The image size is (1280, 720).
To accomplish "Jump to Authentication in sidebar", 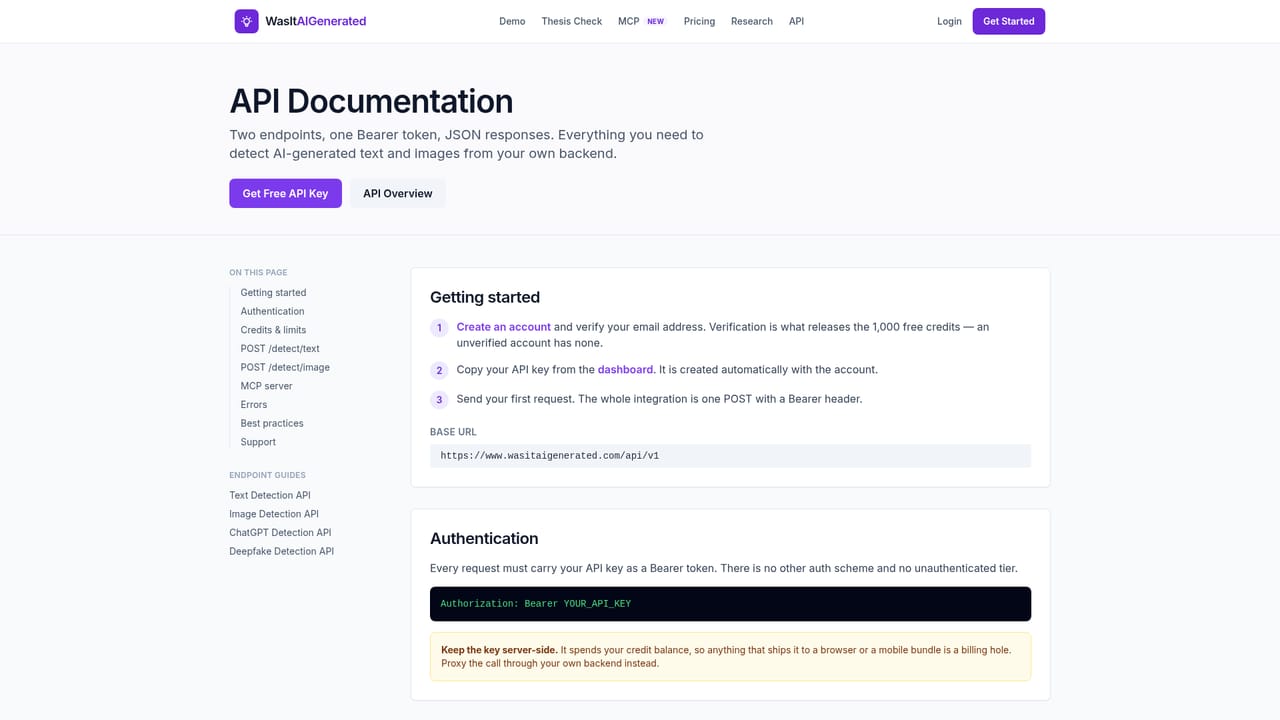I will point(272,311).
